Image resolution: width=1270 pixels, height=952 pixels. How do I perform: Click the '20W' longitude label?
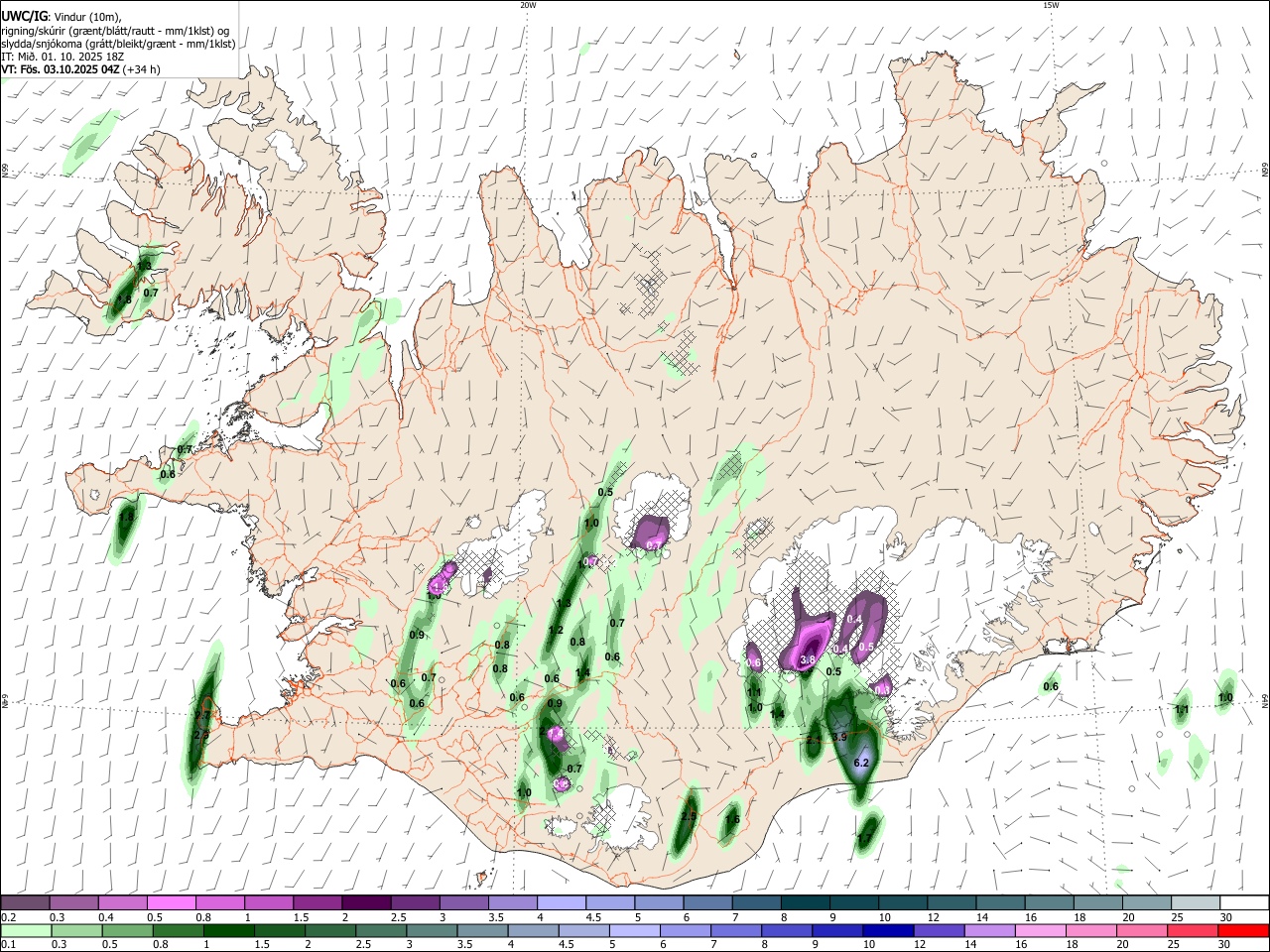click(x=528, y=5)
